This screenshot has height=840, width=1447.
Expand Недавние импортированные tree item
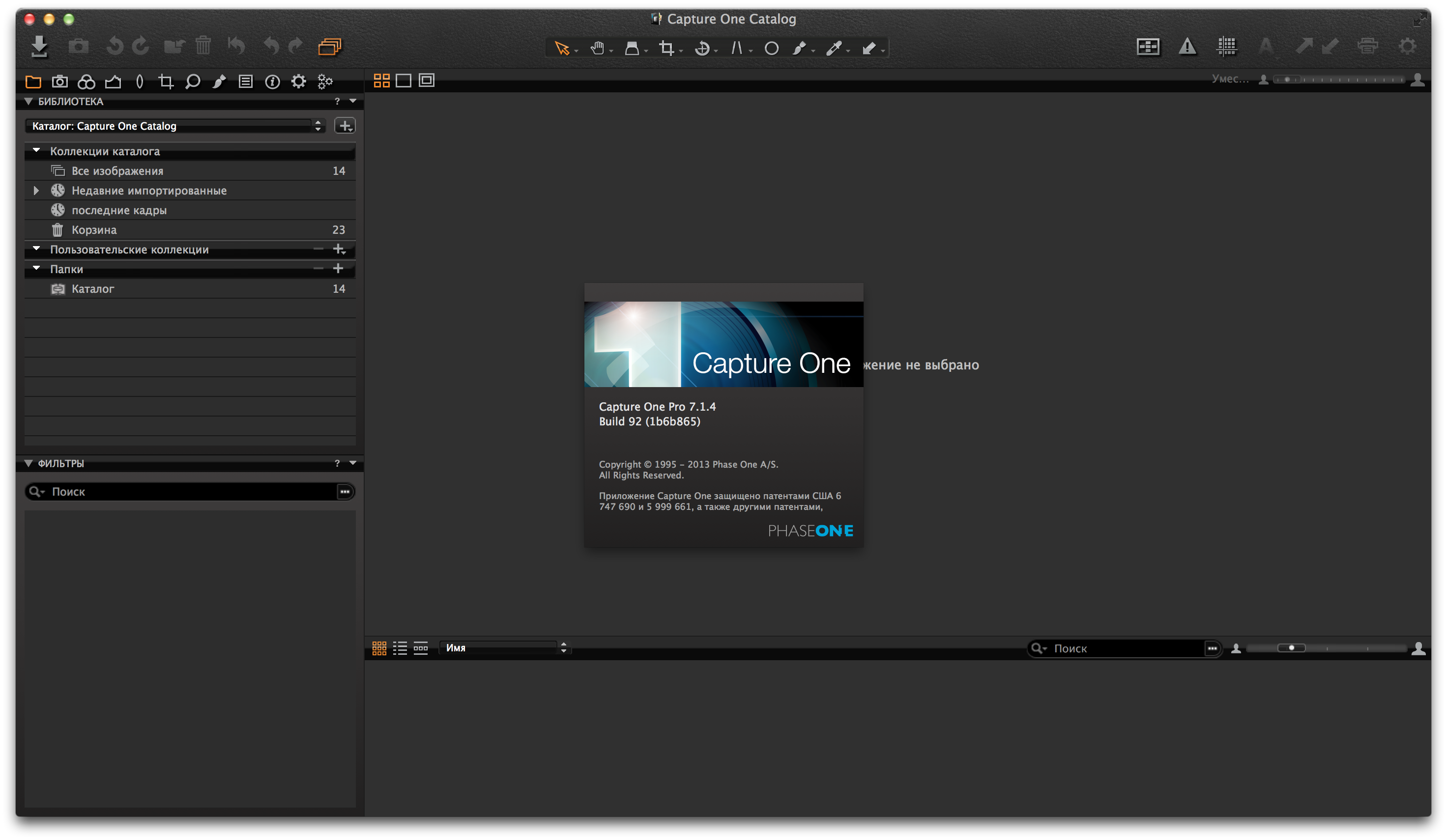36,191
